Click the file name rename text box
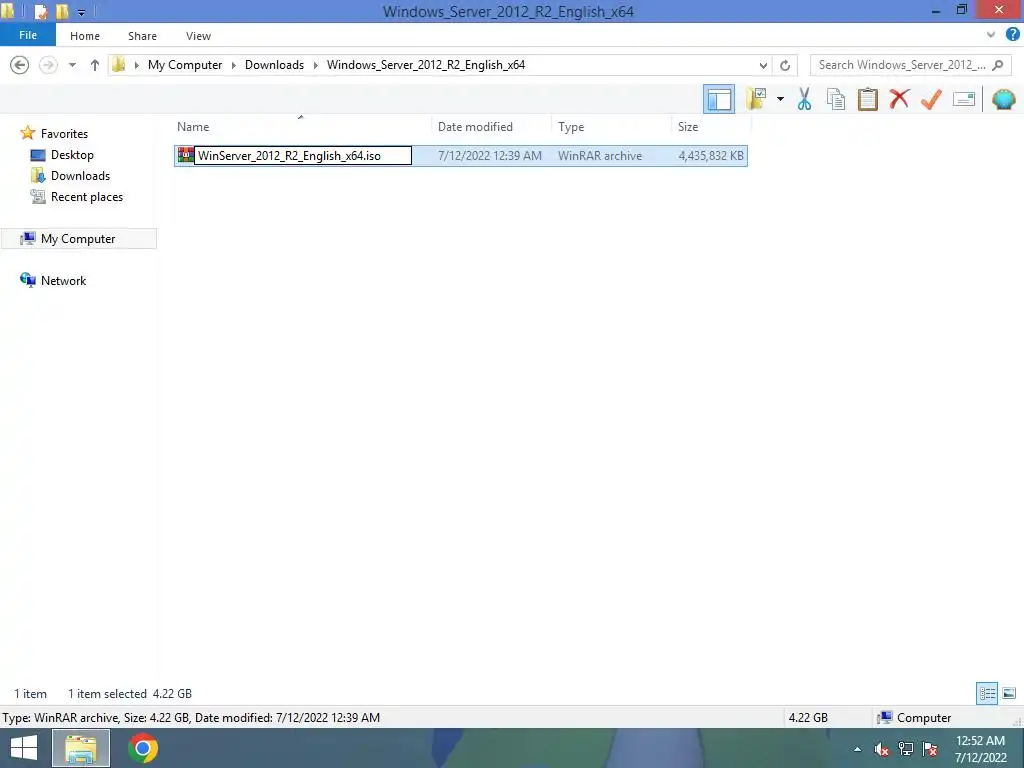The image size is (1024, 768). pyautogui.click(x=303, y=155)
